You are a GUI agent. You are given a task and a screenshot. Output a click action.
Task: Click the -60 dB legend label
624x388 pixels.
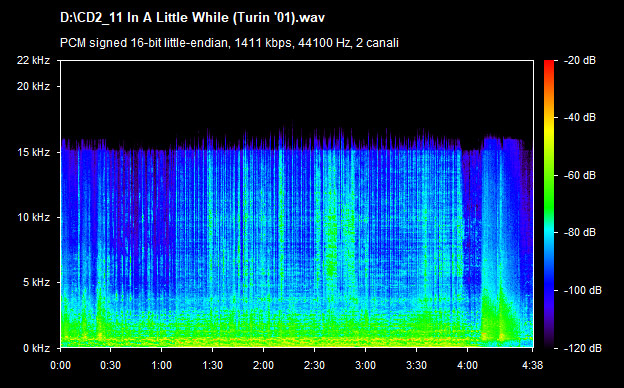tap(580, 175)
